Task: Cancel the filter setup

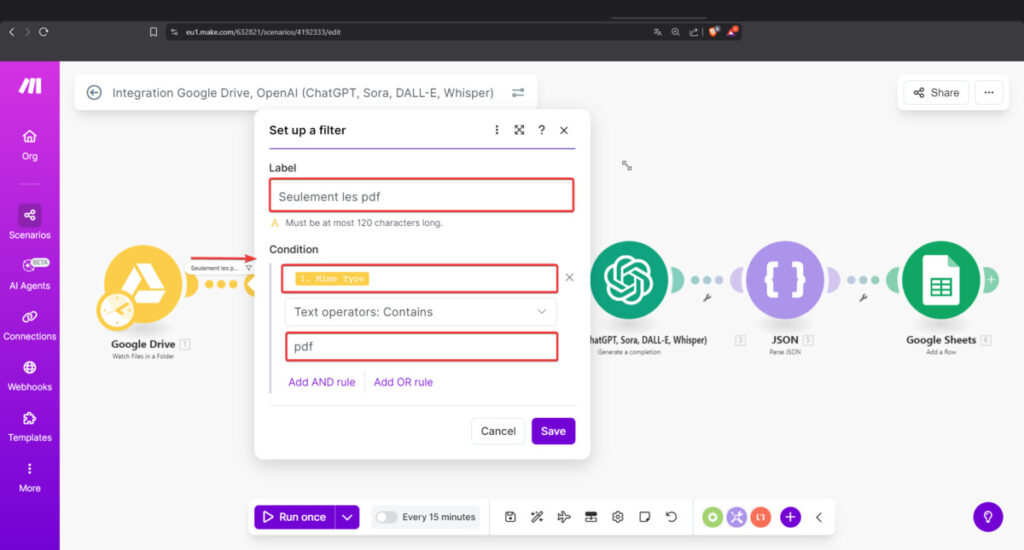Action: (x=498, y=431)
